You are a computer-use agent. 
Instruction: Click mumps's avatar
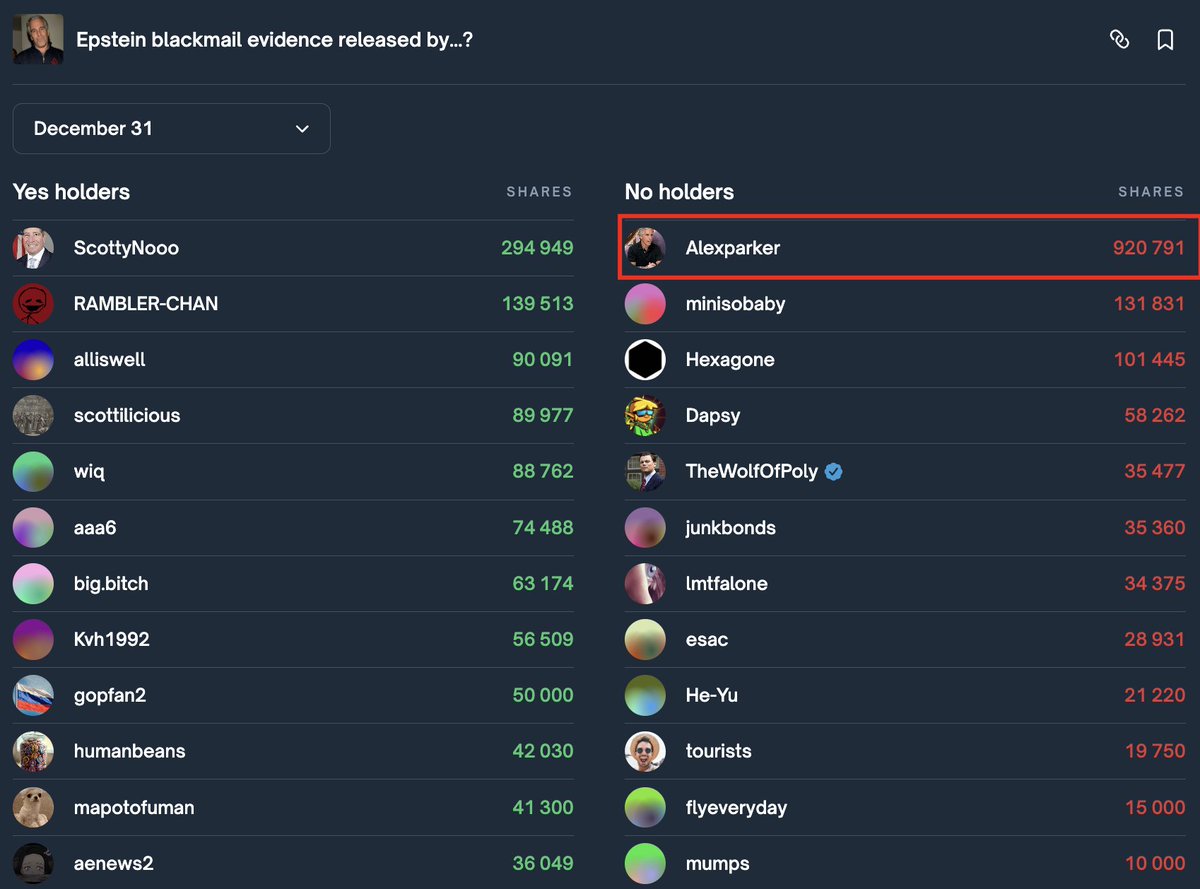[x=645, y=864]
